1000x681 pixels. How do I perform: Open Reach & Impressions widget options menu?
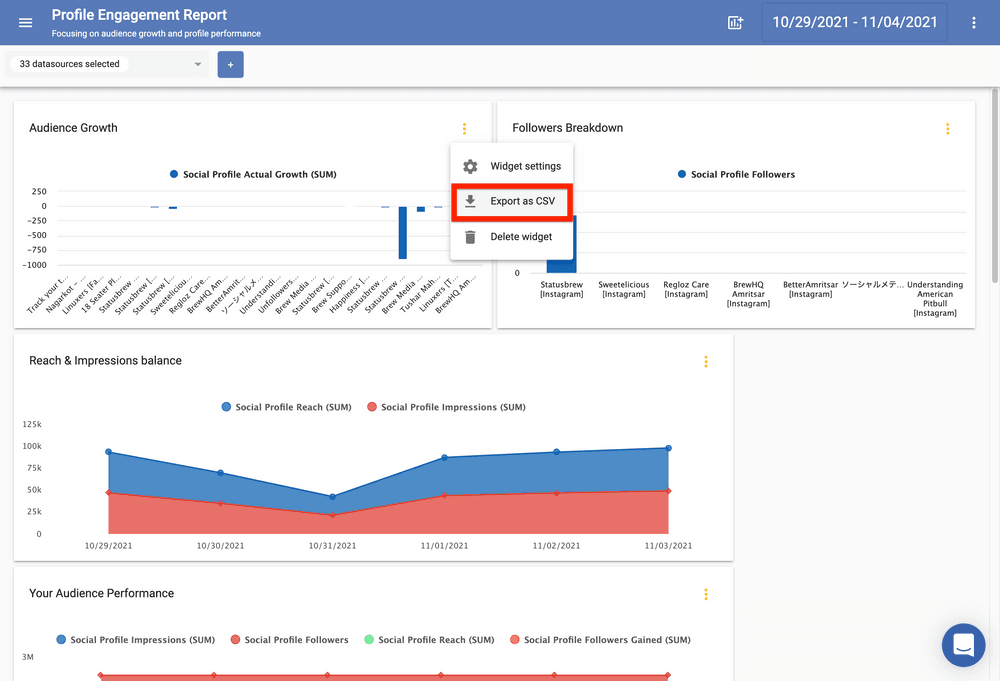pyautogui.click(x=705, y=362)
